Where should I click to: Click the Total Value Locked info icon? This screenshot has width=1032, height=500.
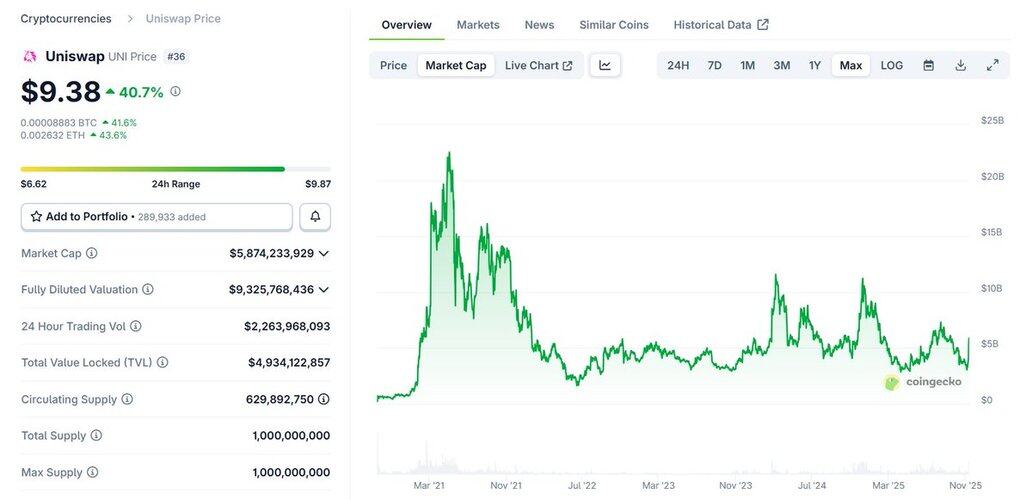point(162,362)
